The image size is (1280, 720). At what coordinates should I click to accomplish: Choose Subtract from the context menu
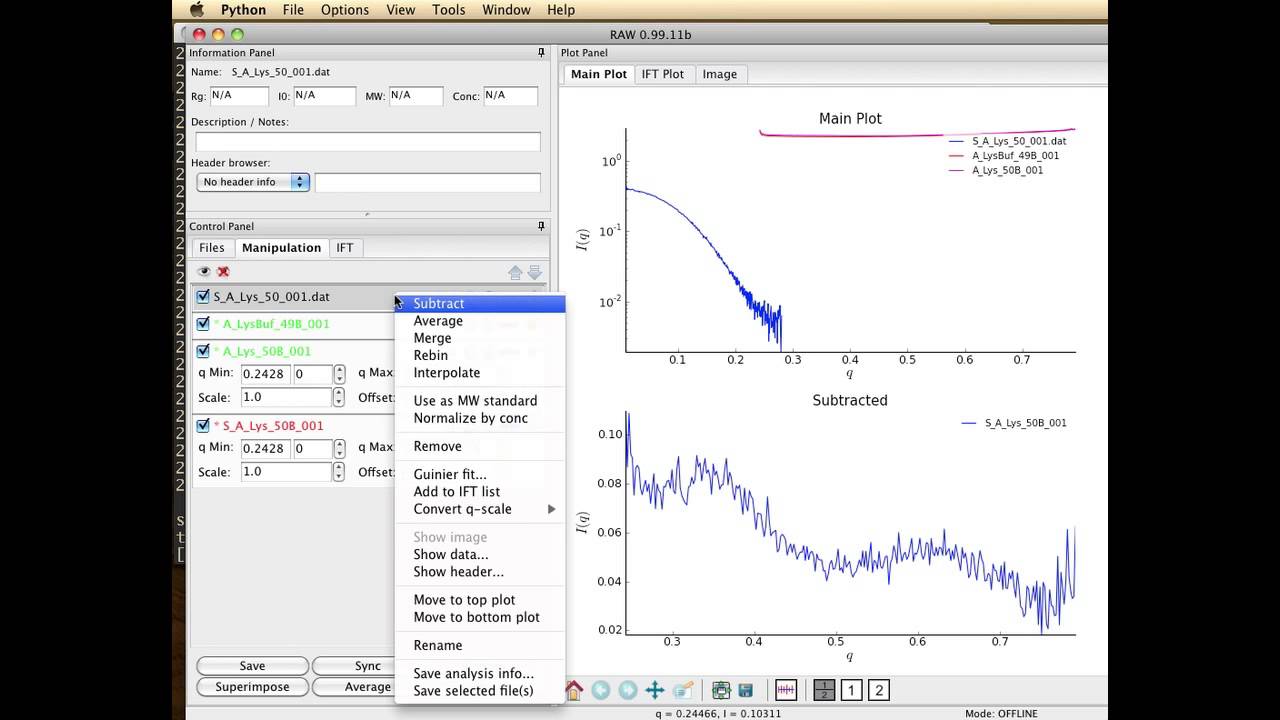click(x=480, y=303)
